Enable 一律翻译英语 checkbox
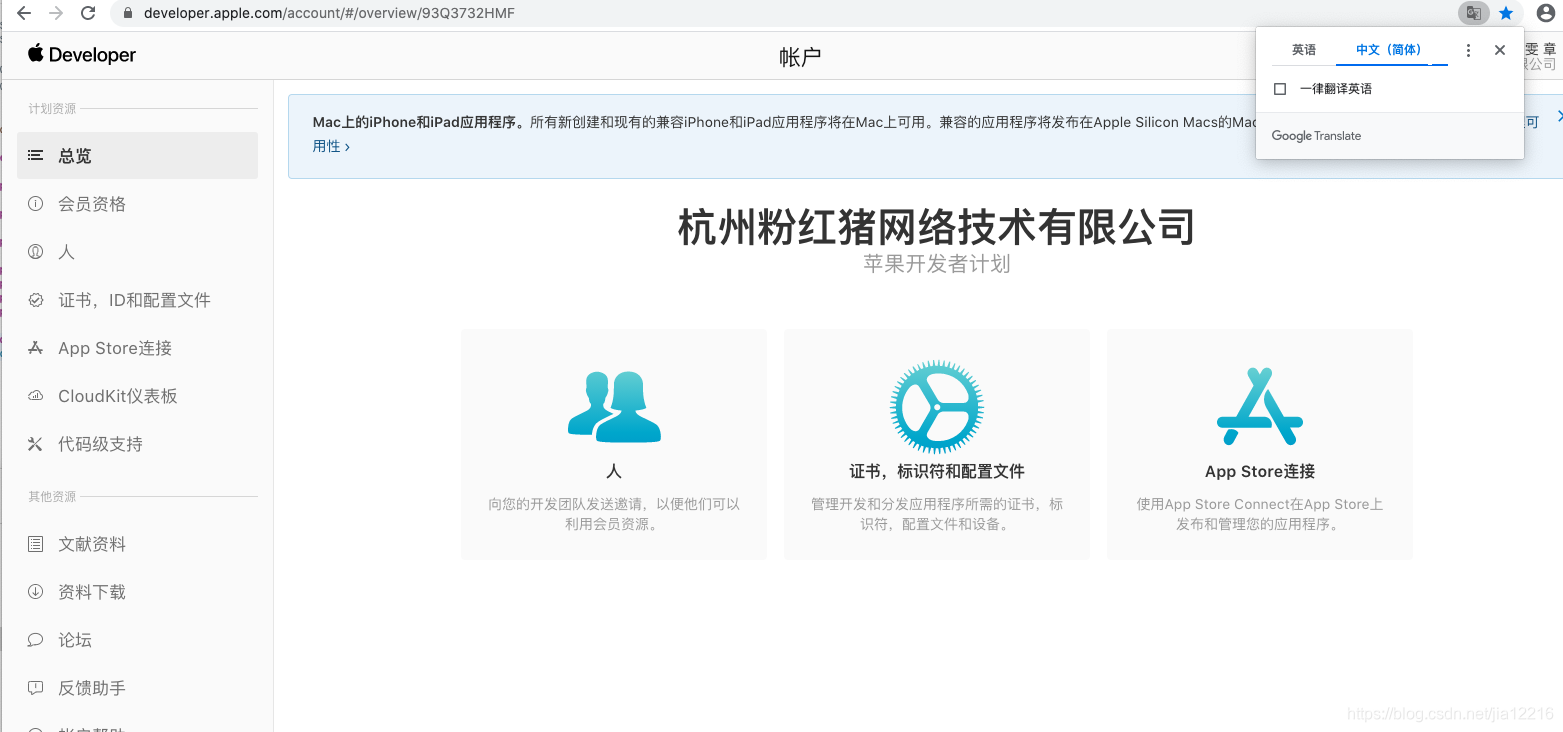The image size is (1563, 732). pos(1280,89)
